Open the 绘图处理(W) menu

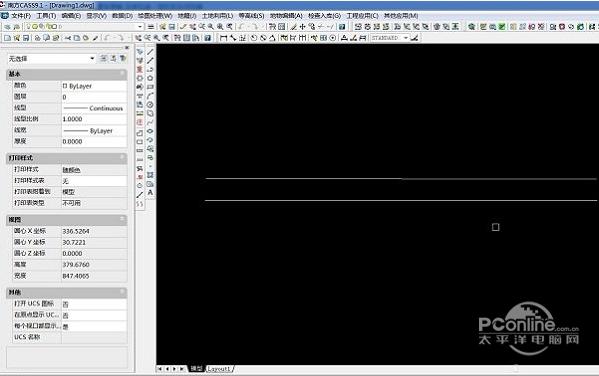point(155,16)
